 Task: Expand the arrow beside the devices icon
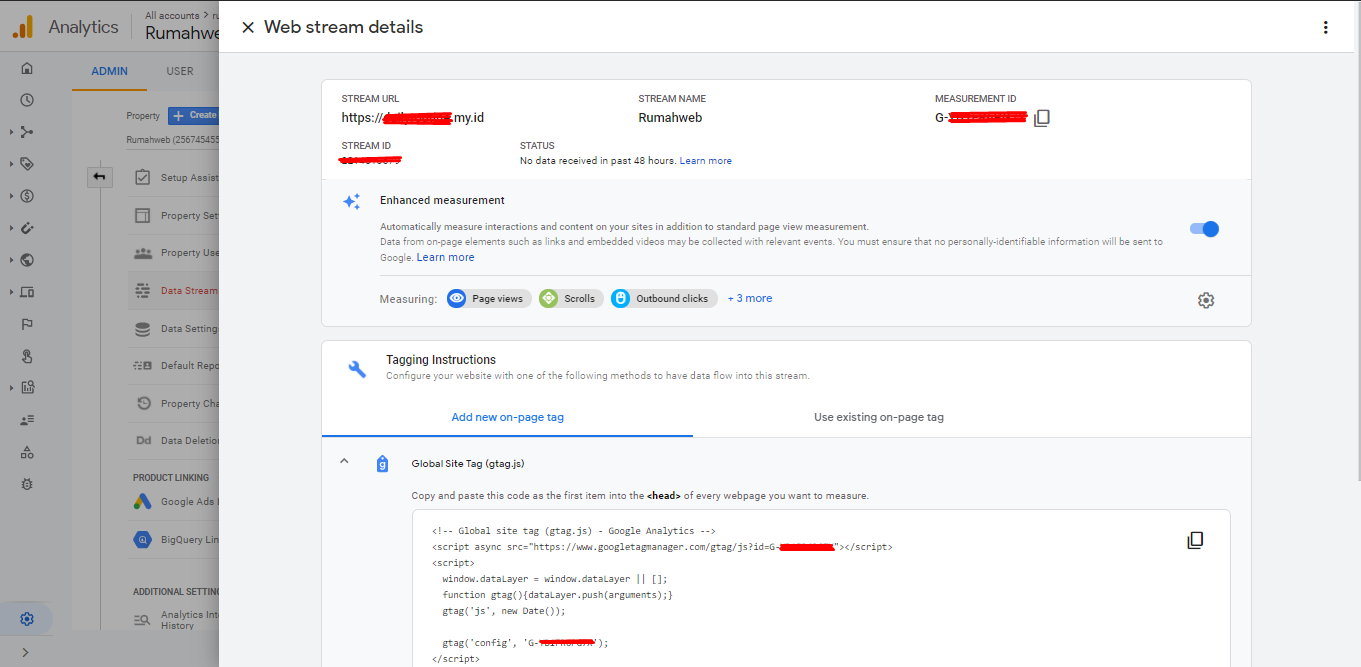tap(11, 292)
